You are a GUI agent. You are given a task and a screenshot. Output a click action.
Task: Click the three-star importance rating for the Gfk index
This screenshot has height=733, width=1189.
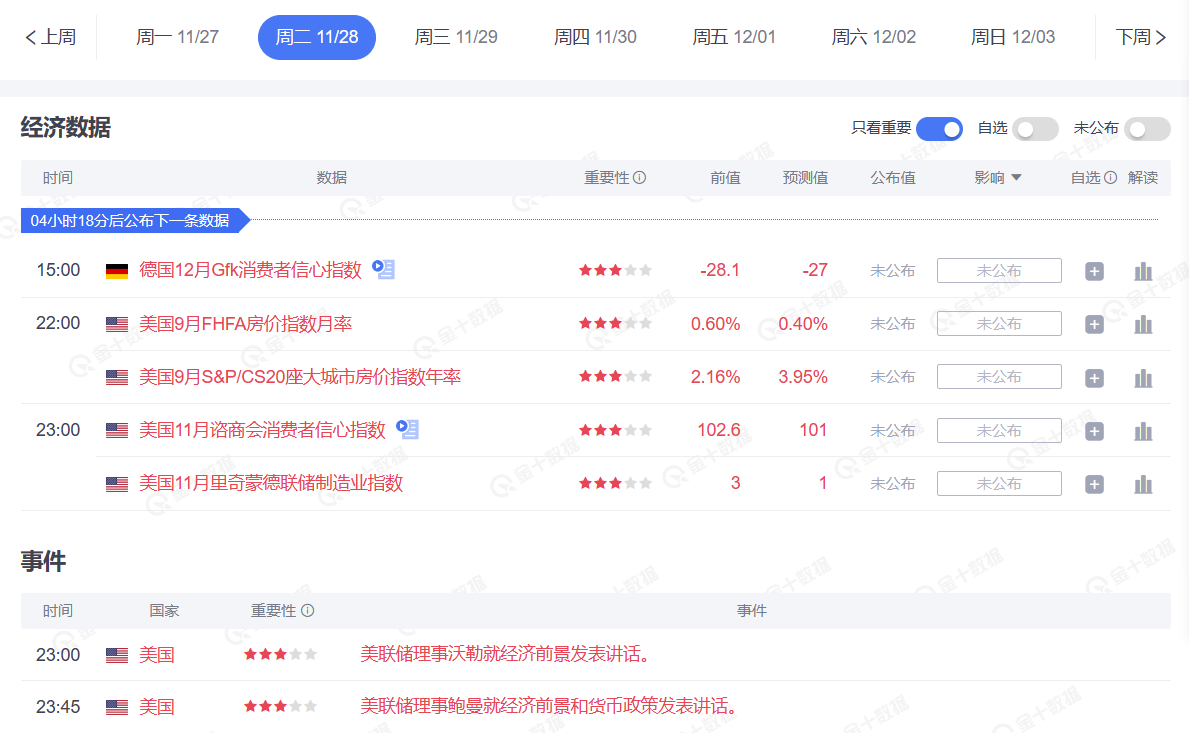point(615,269)
